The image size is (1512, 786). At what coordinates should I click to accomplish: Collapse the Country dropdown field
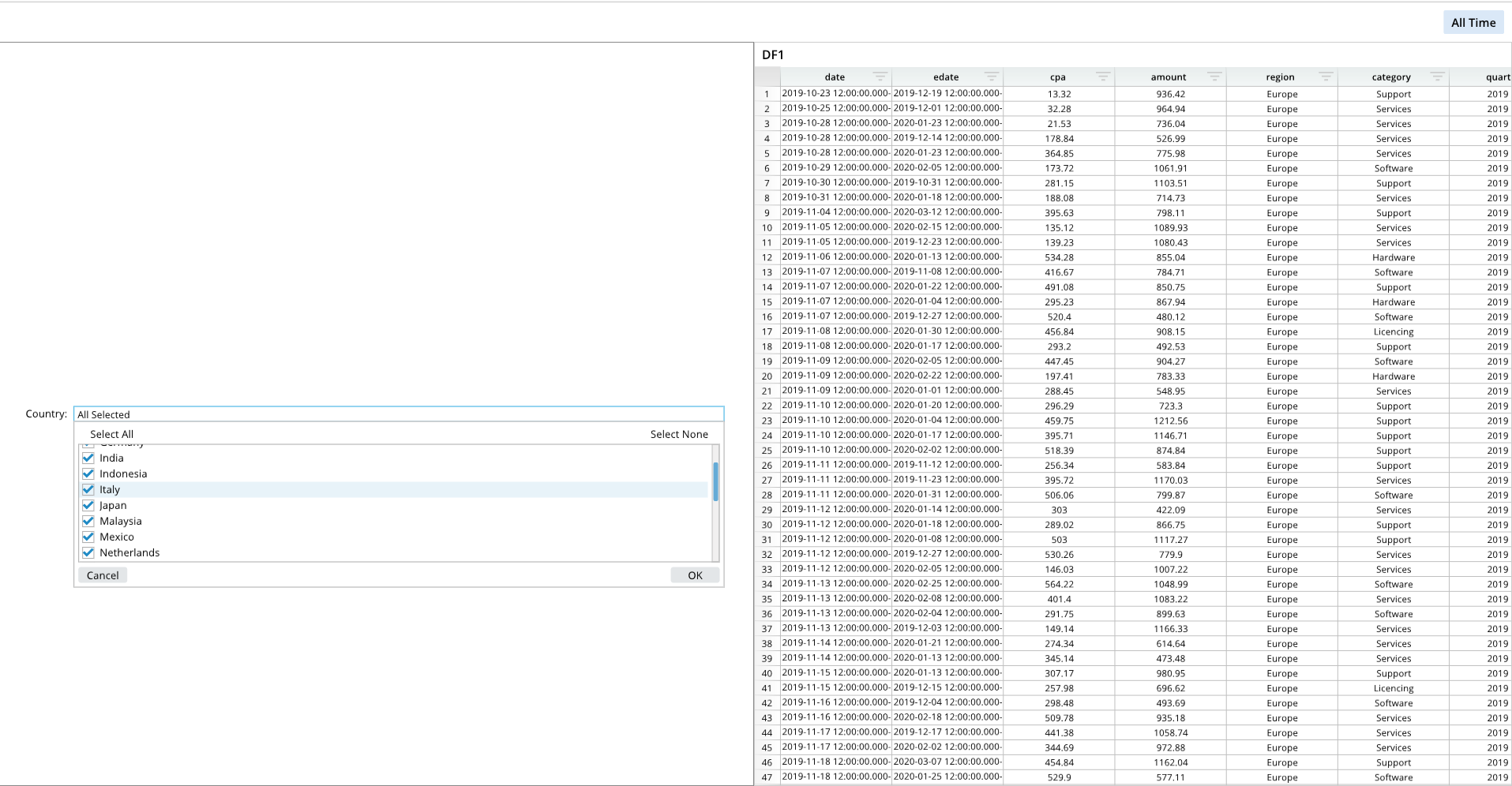399,414
